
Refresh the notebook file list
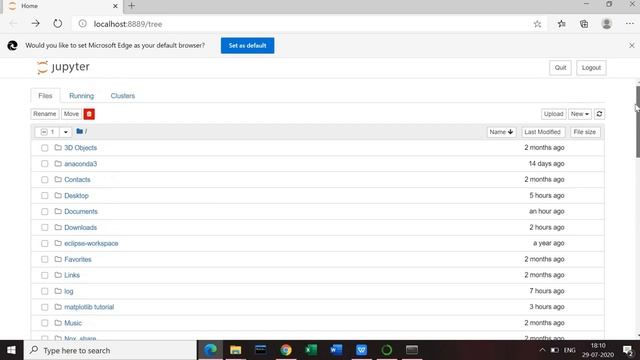599,114
